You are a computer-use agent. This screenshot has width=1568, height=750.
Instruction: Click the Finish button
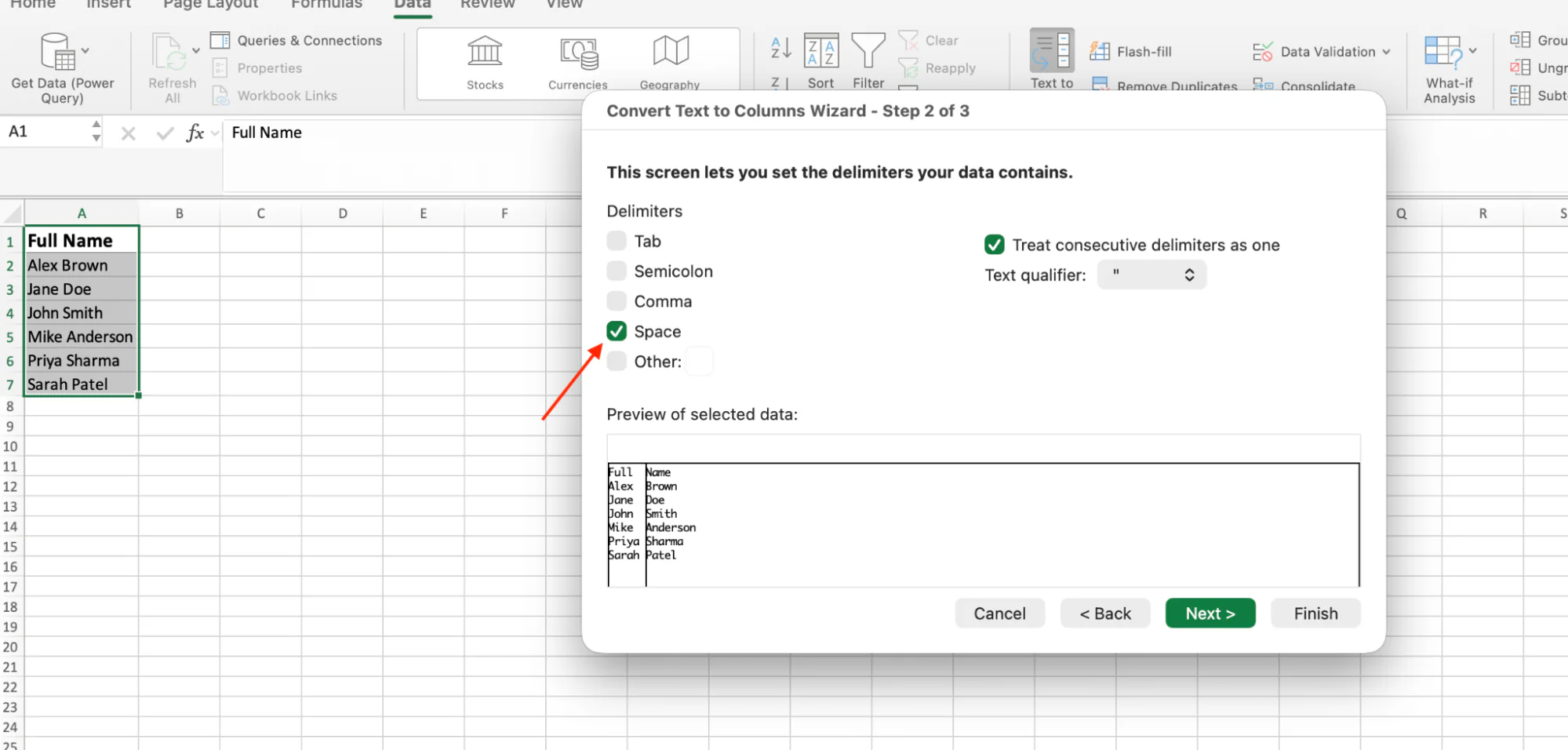click(1315, 613)
